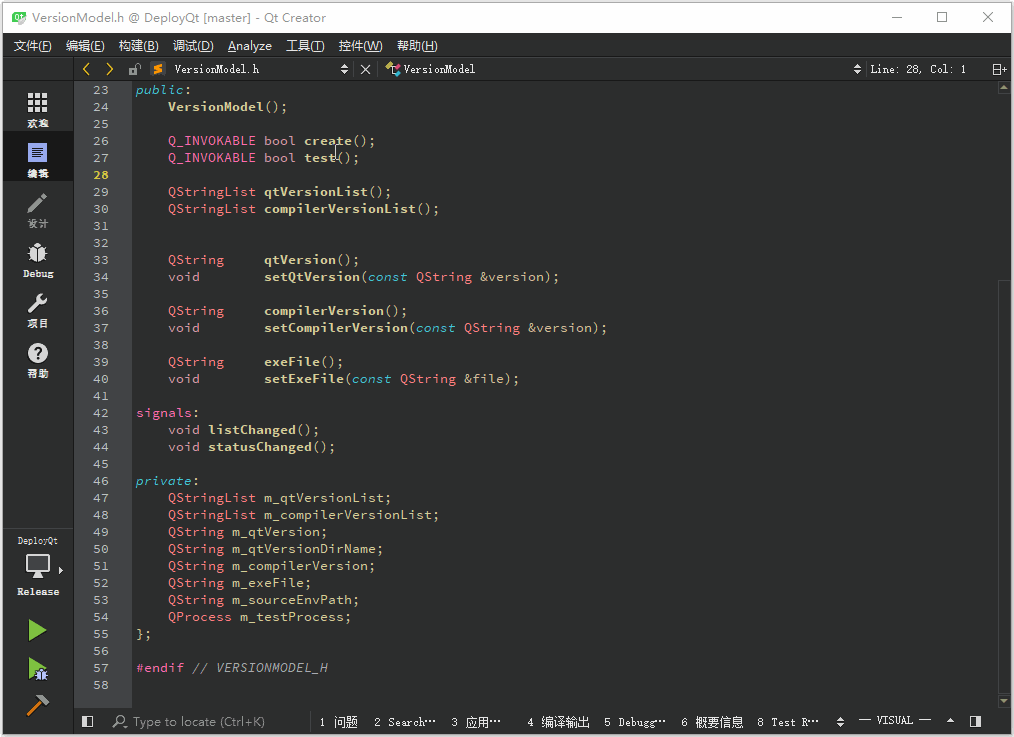Viewport: 1014px width, 737px height.
Task: Toggle left sidebar visibility icon
Action: coord(88,721)
